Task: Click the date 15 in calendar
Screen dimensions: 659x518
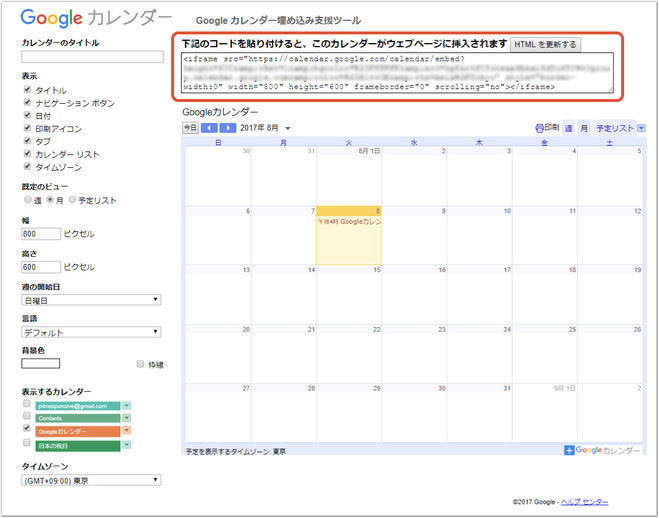Action: pyautogui.click(x=377, y=270)
